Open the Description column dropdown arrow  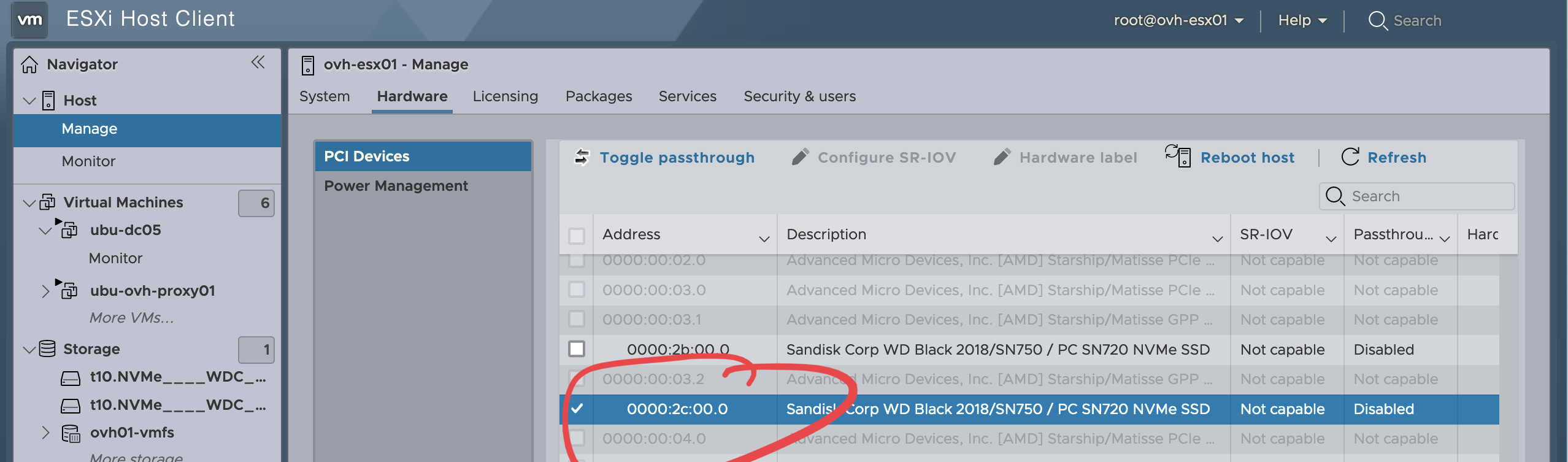click(x=1217, y=239)
